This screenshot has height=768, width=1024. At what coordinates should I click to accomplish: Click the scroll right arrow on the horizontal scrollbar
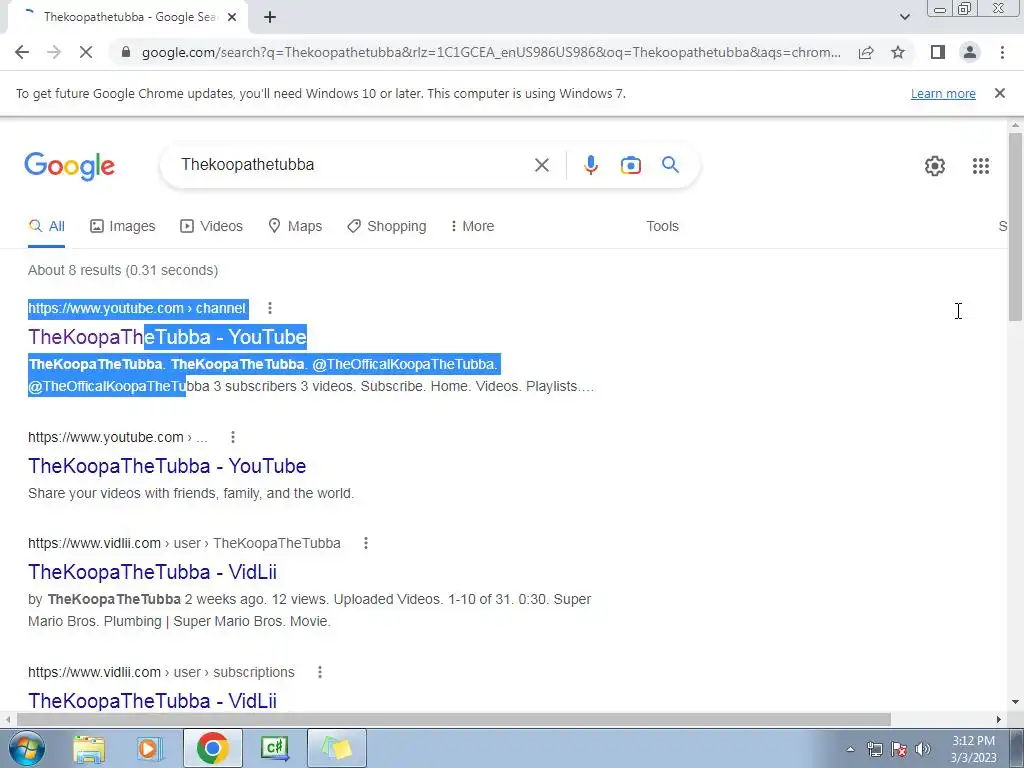pyautogui.click(x=999, y=720)
